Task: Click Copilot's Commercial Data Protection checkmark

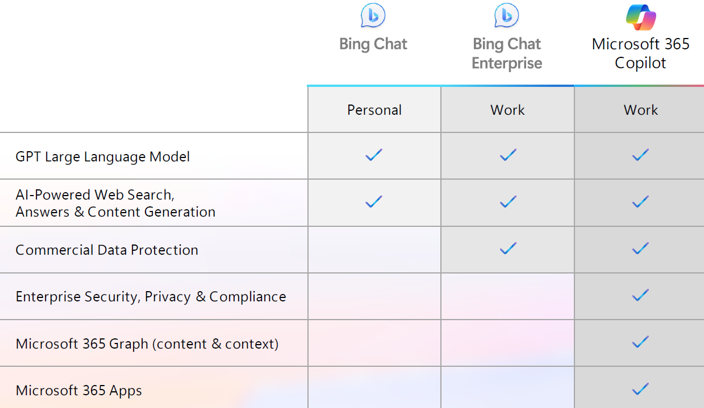Action: (x=641, y=248)
